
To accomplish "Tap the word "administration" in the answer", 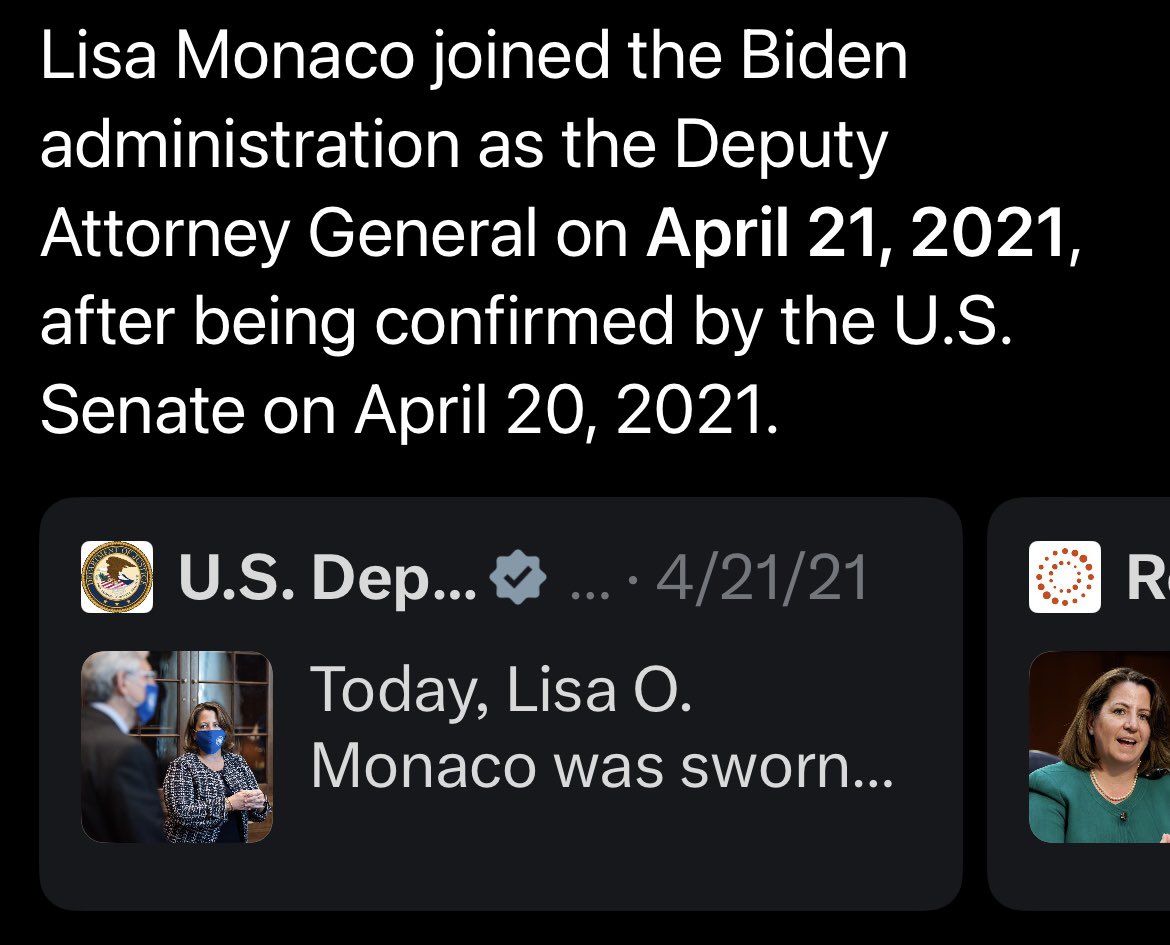I will click(250, 145).
